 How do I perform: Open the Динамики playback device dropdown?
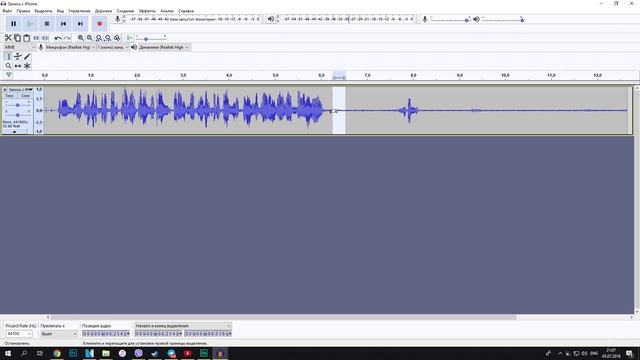164,47
